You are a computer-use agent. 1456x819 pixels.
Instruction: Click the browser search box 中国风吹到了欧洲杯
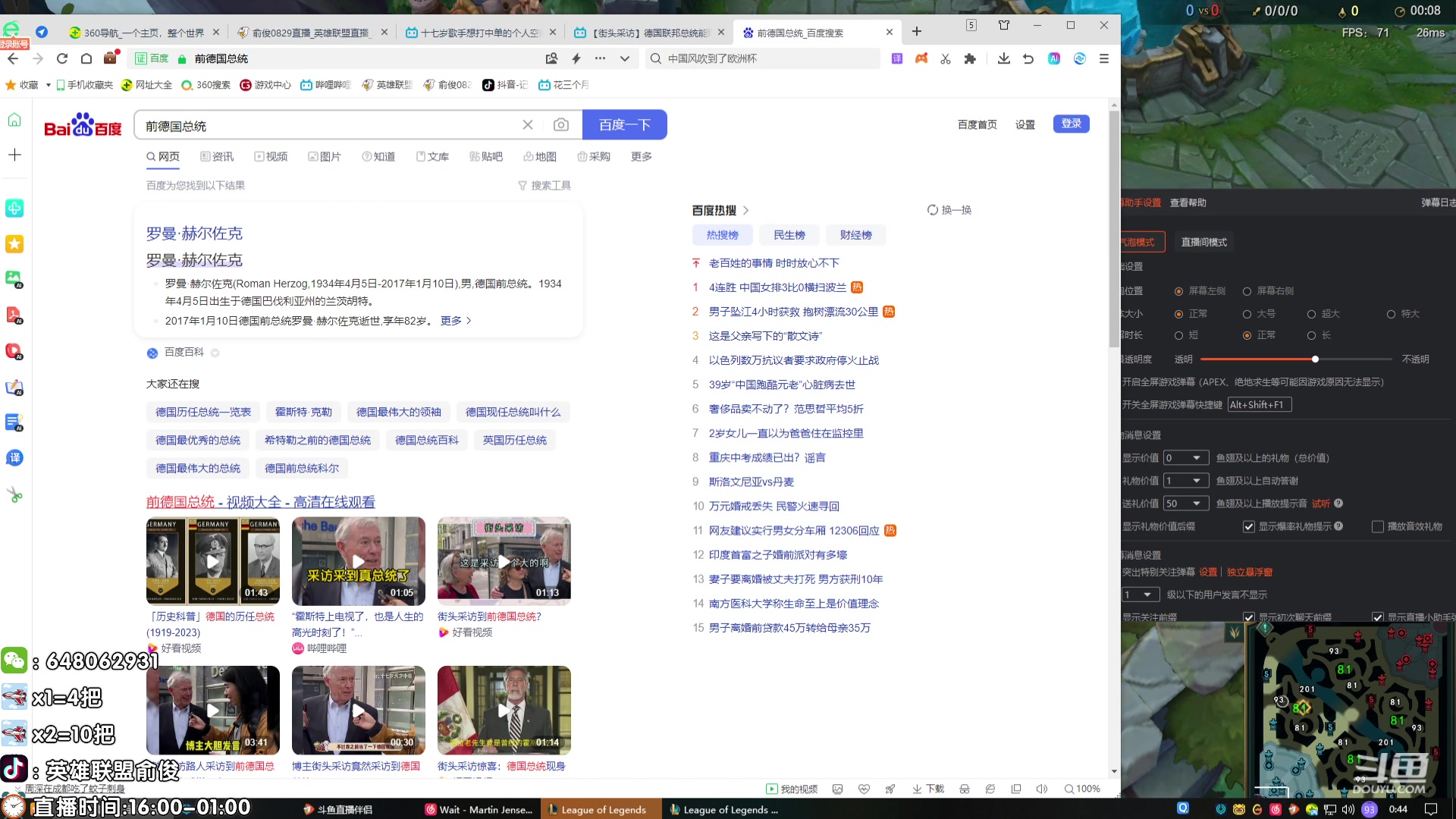click(762, 58)
